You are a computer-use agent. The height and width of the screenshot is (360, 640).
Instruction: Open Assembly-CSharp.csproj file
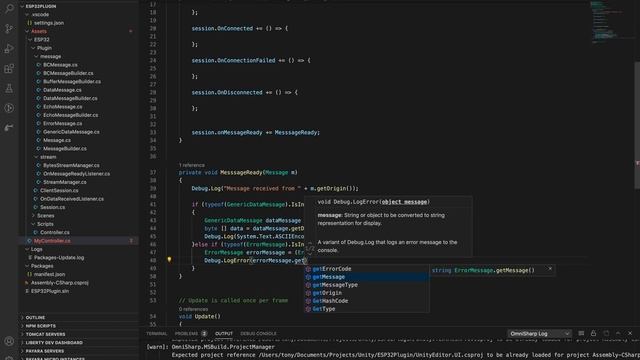point(60,282)
